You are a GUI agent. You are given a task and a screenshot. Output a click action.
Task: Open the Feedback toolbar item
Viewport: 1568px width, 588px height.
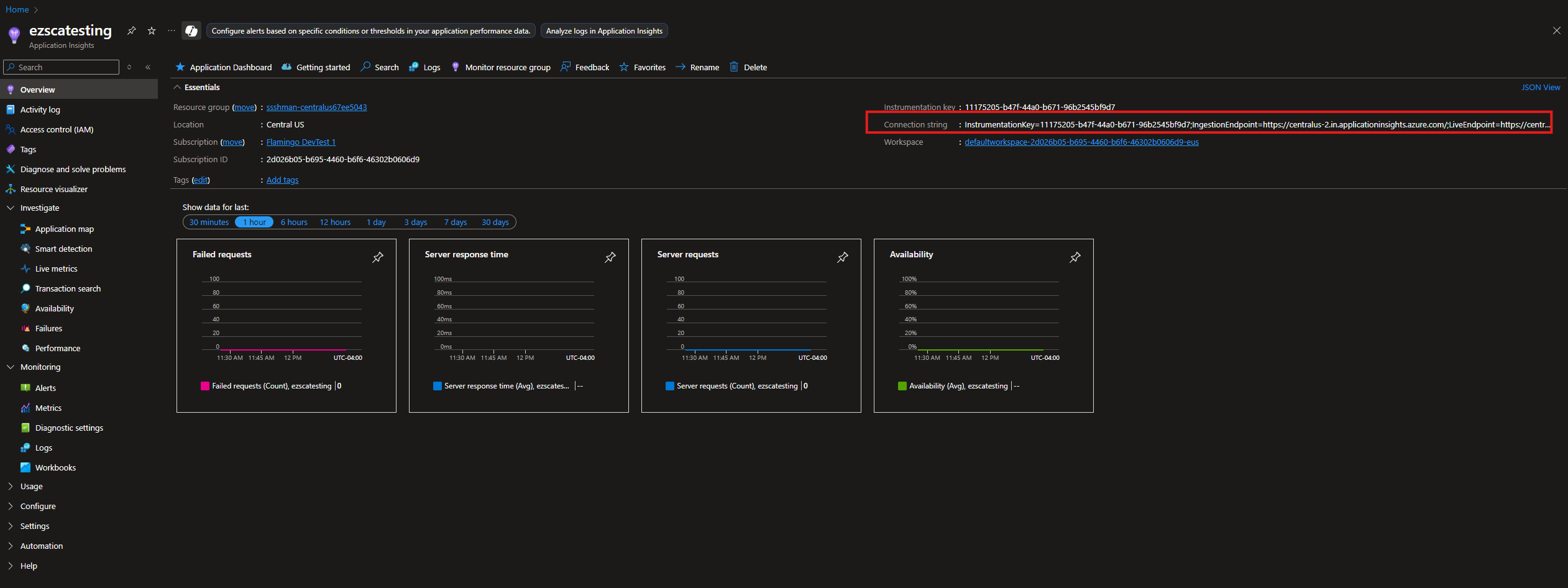click(x=585, y=67)
